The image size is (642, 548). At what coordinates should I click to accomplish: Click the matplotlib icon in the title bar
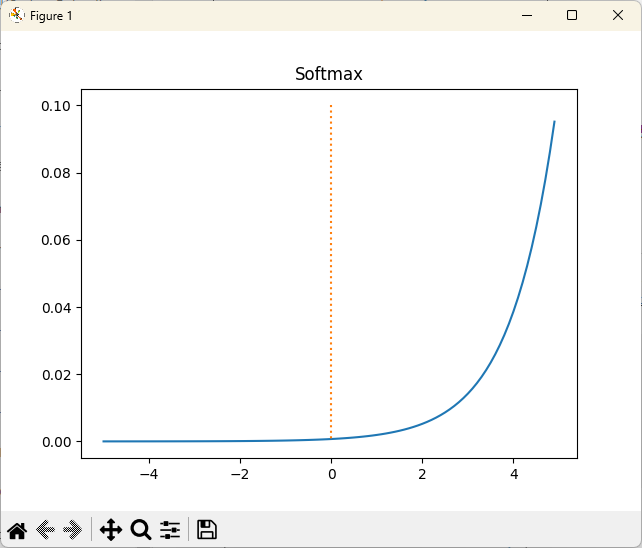16,15
